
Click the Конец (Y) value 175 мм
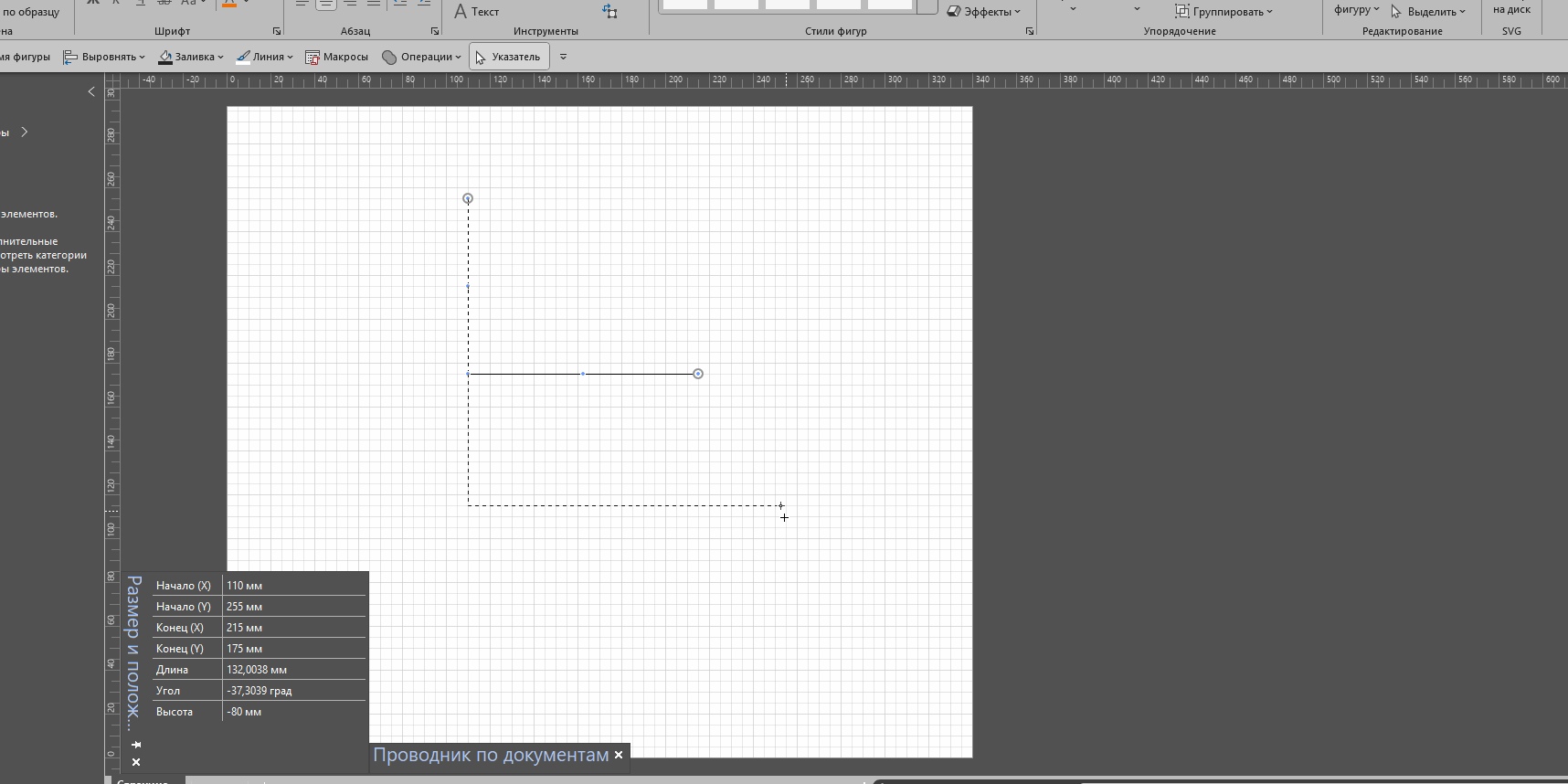point(294,649)
